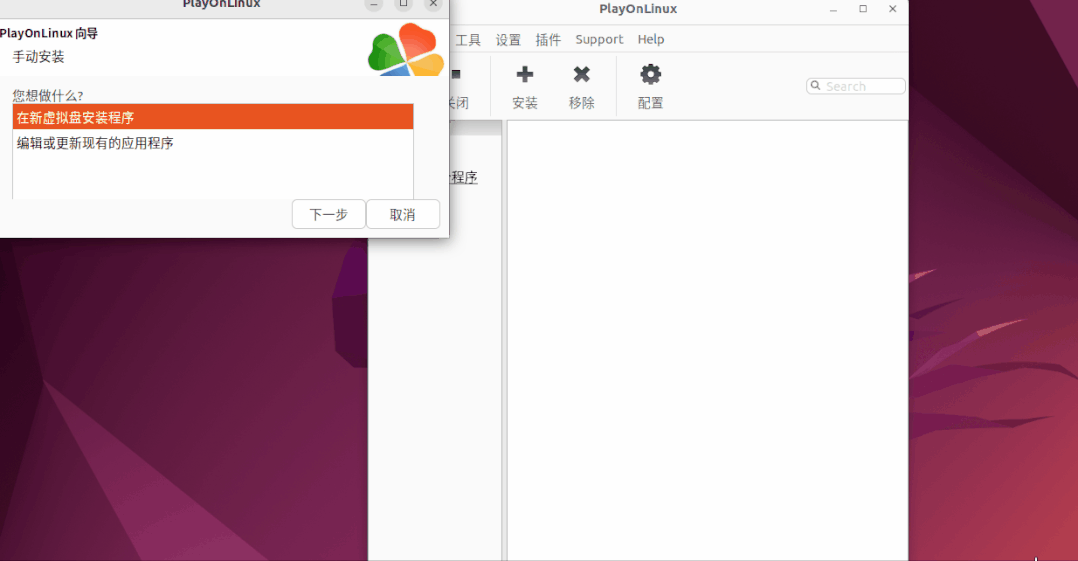This screenshot has width=1078, height=561.
Task: Click the 取消 button in wizard
Action: [x=403, y=214]
